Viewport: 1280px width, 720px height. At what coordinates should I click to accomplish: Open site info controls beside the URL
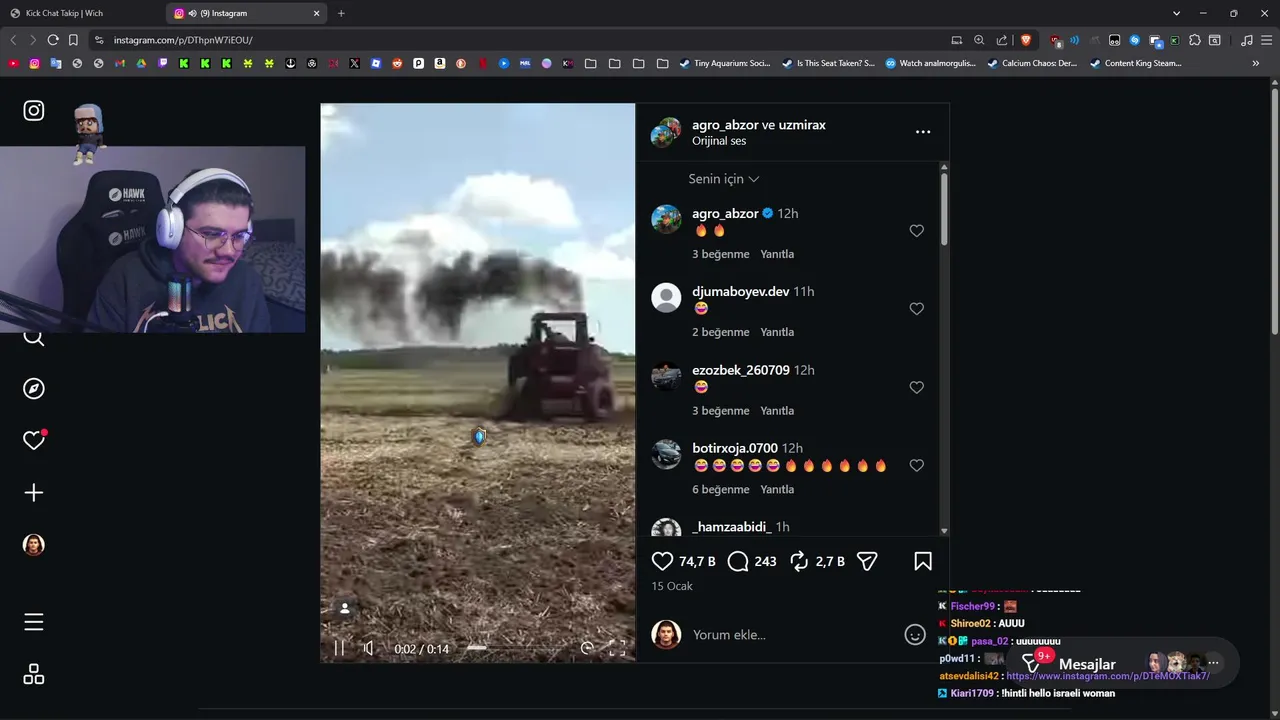point(98,40)
